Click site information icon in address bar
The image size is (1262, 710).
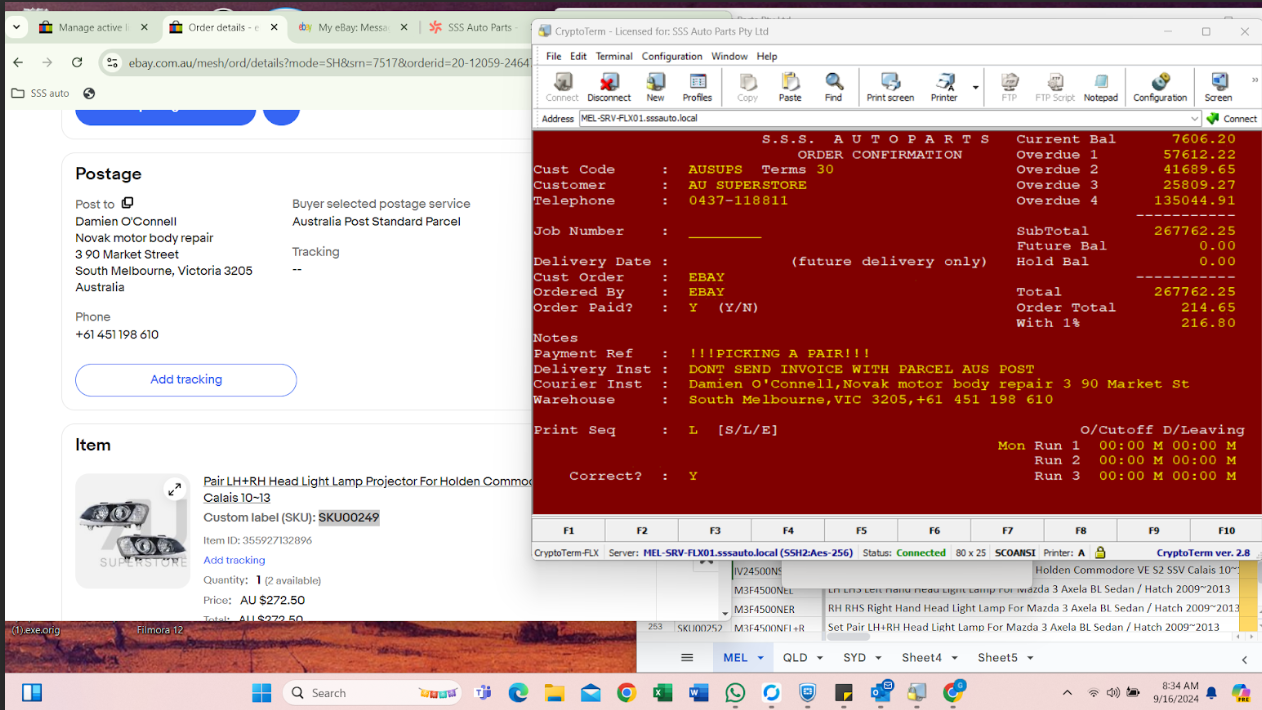point(113,62)
